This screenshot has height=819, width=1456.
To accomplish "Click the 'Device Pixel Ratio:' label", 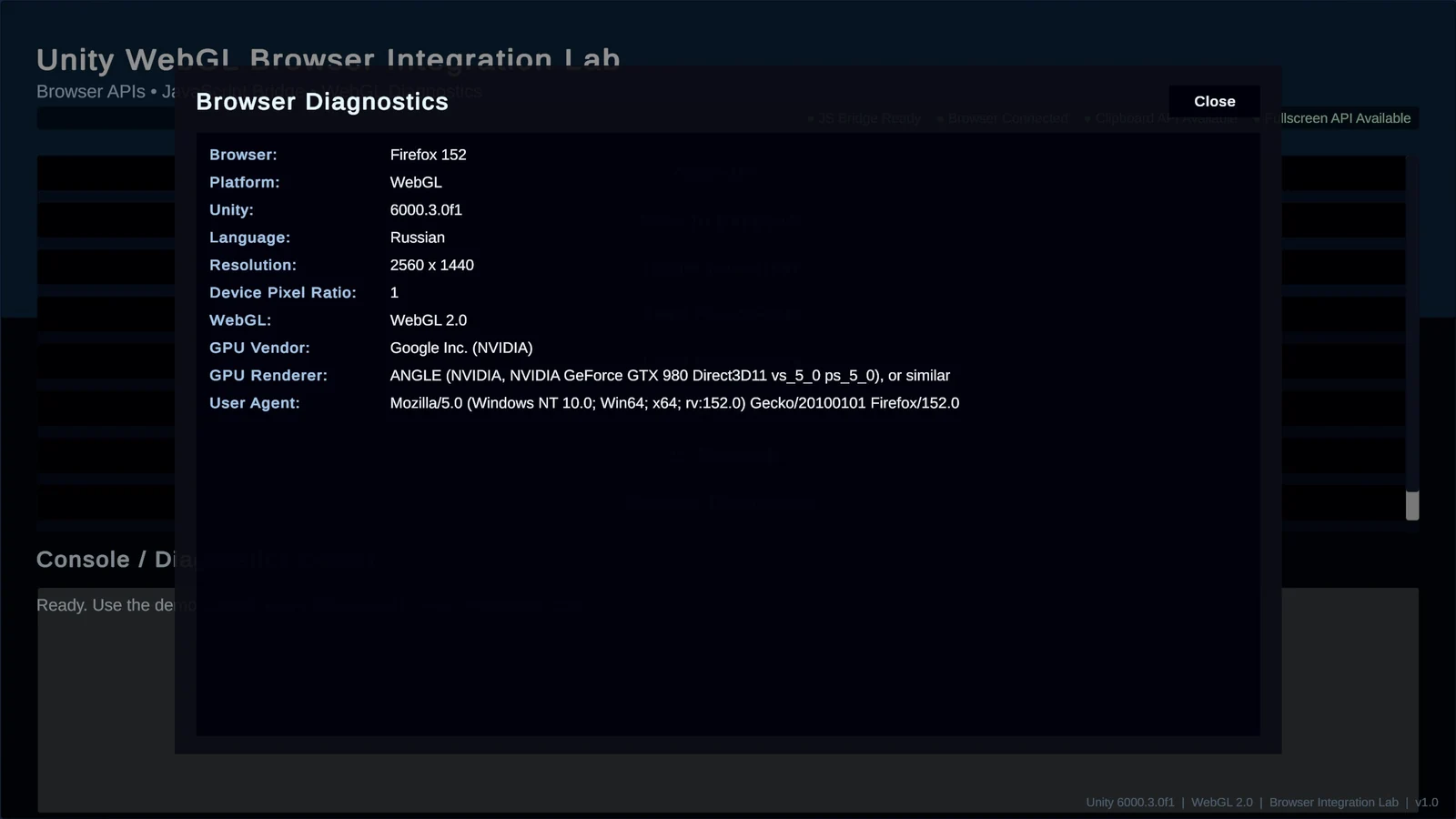I will tap(283, 292).
